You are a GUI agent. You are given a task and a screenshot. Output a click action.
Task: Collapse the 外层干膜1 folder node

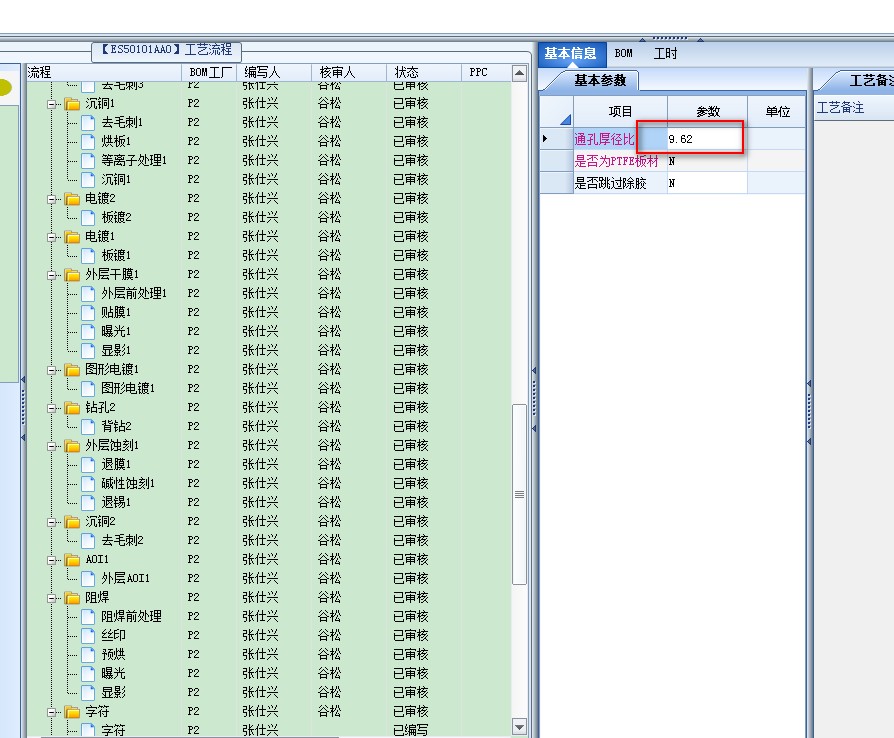point(52,275)
